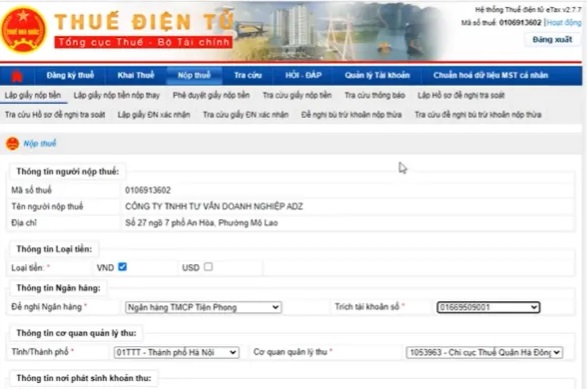Click the Đăng xuất logout button
Viewport: 587px width, 389px height.
pos(552,39)
